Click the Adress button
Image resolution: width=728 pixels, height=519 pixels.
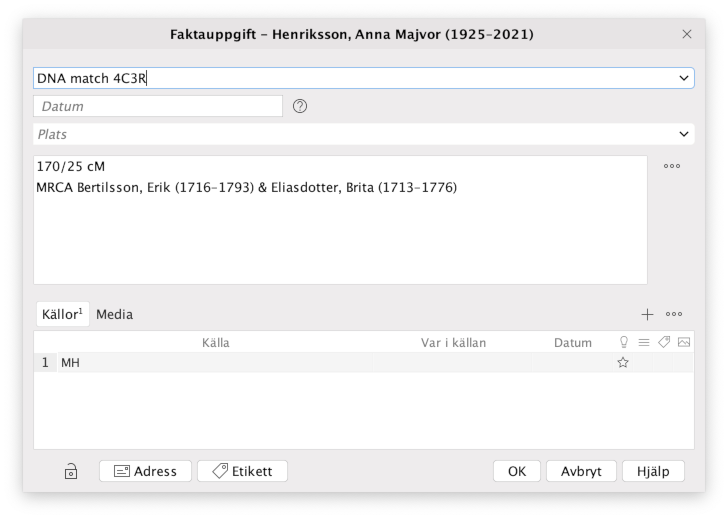145,471
